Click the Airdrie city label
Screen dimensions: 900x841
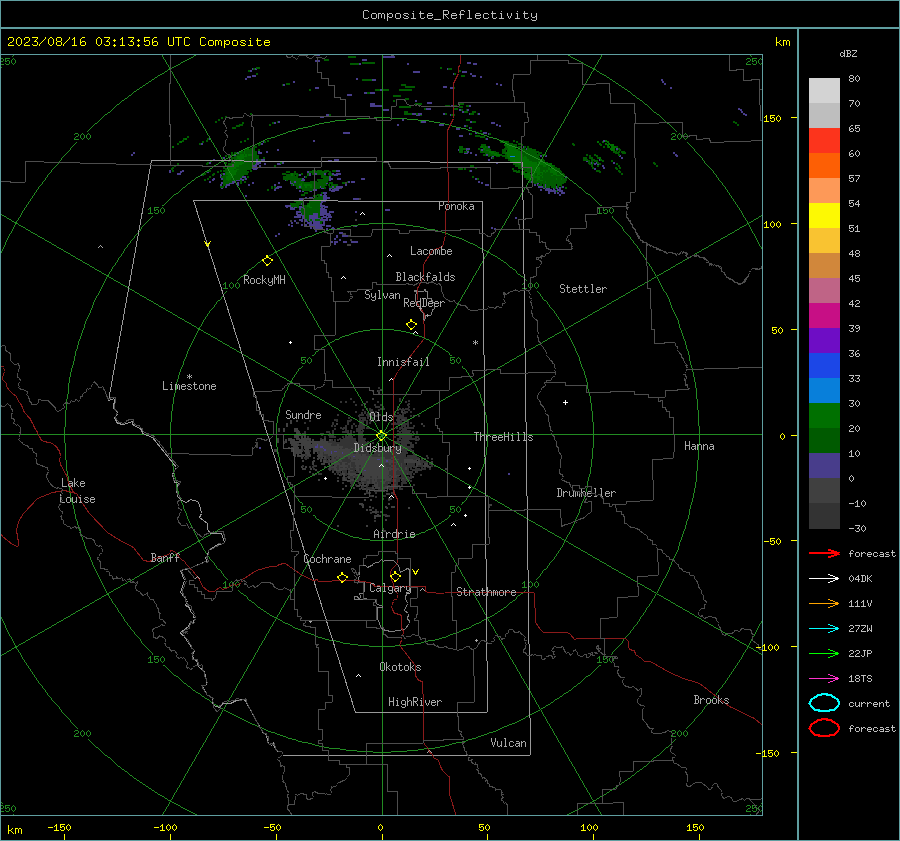click(x=394, y=534)
